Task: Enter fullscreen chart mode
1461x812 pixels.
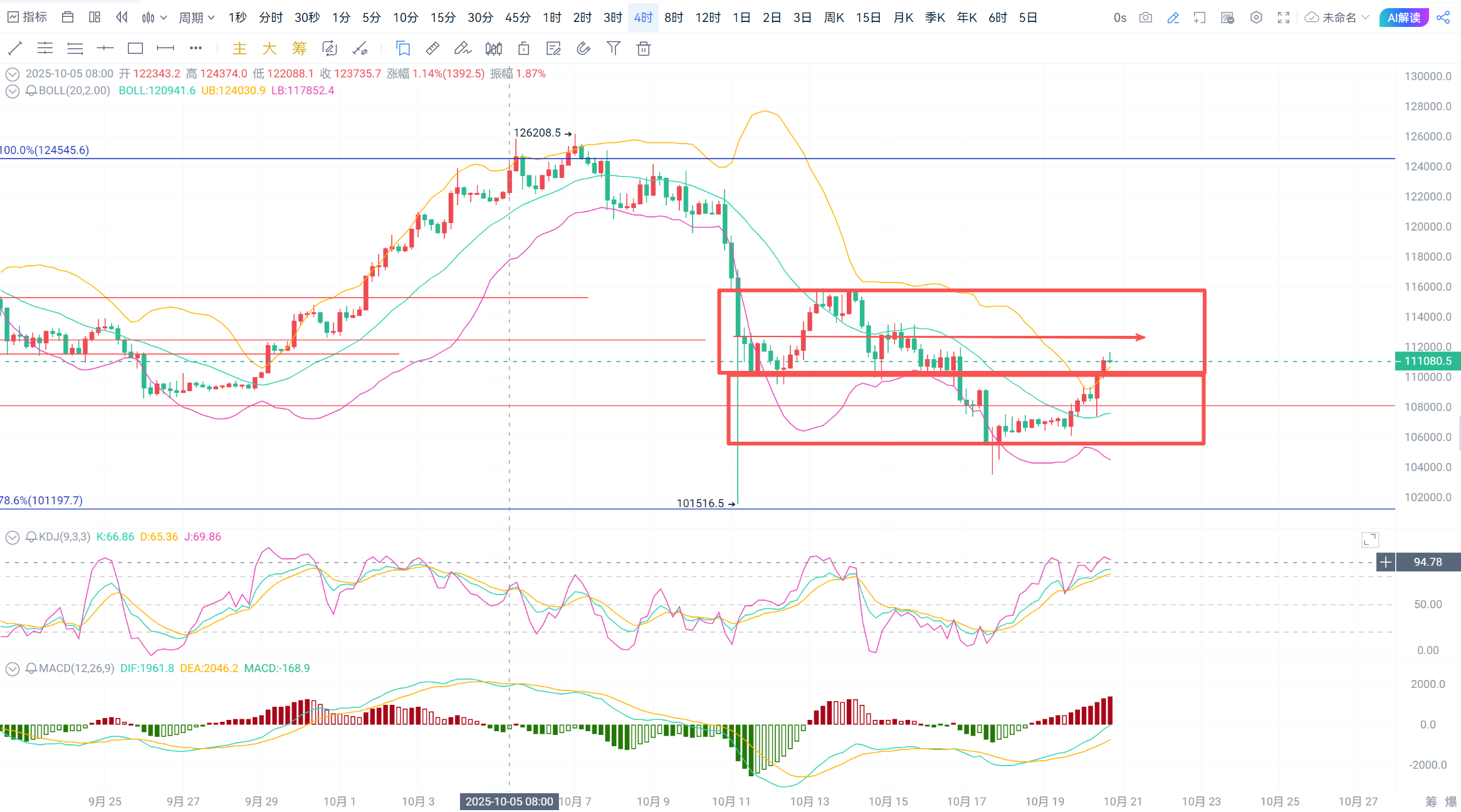Action: pos(1284,18)
